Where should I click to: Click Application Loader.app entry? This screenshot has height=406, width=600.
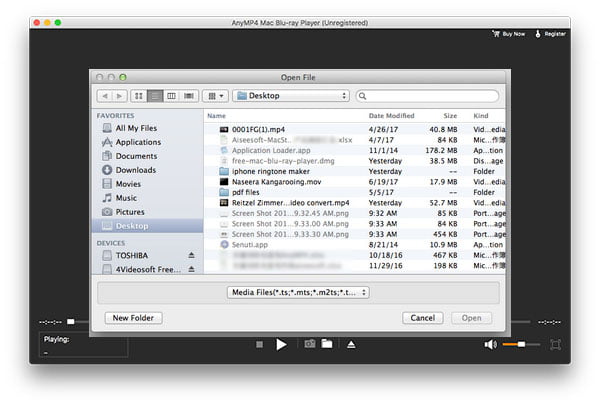click(355, 150)
